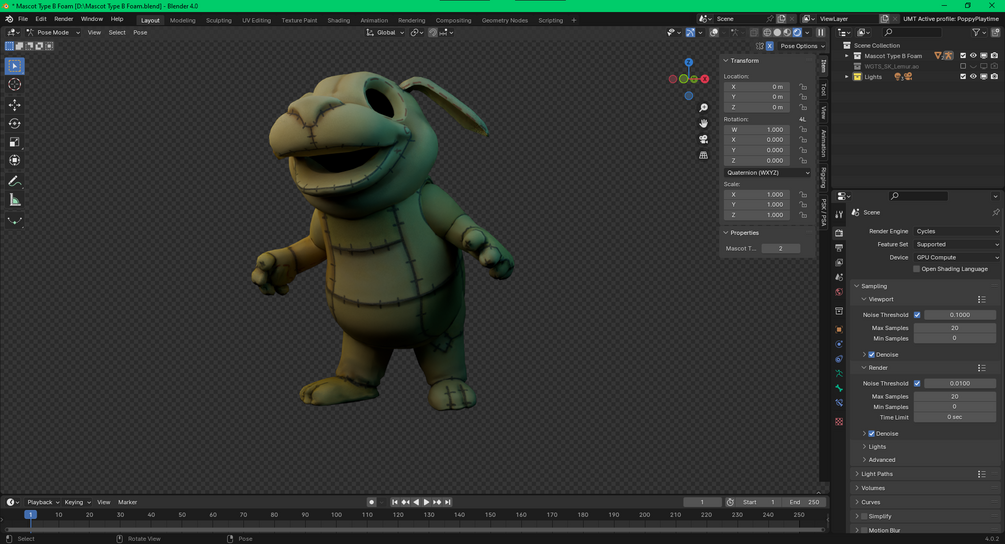1005x544 pixels.
Task: Click the camera view icon in the viewport
Action: 704,139
